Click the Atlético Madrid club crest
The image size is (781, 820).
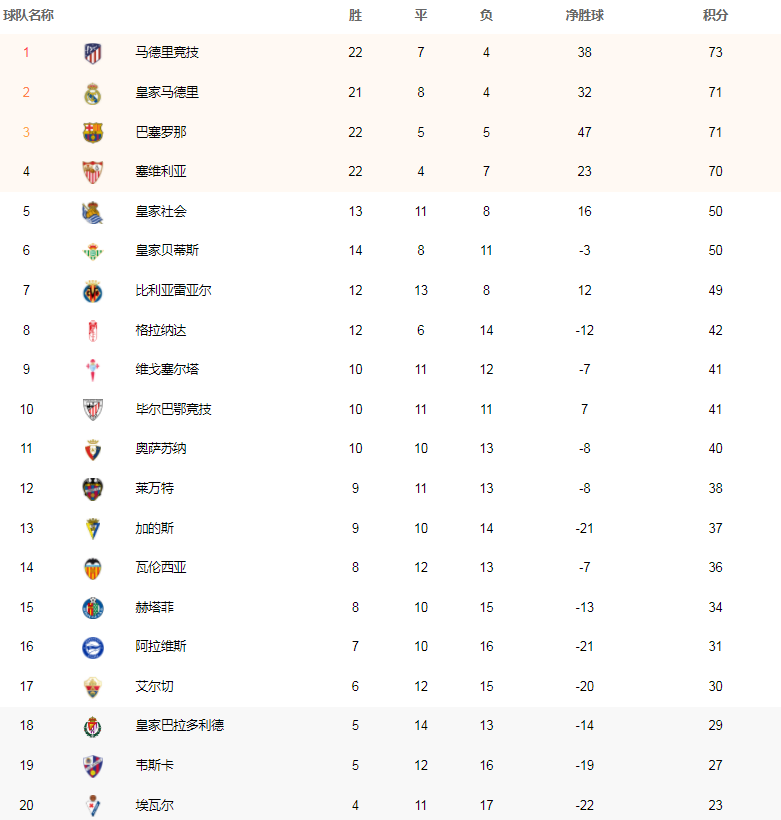(x=93, y=53)
